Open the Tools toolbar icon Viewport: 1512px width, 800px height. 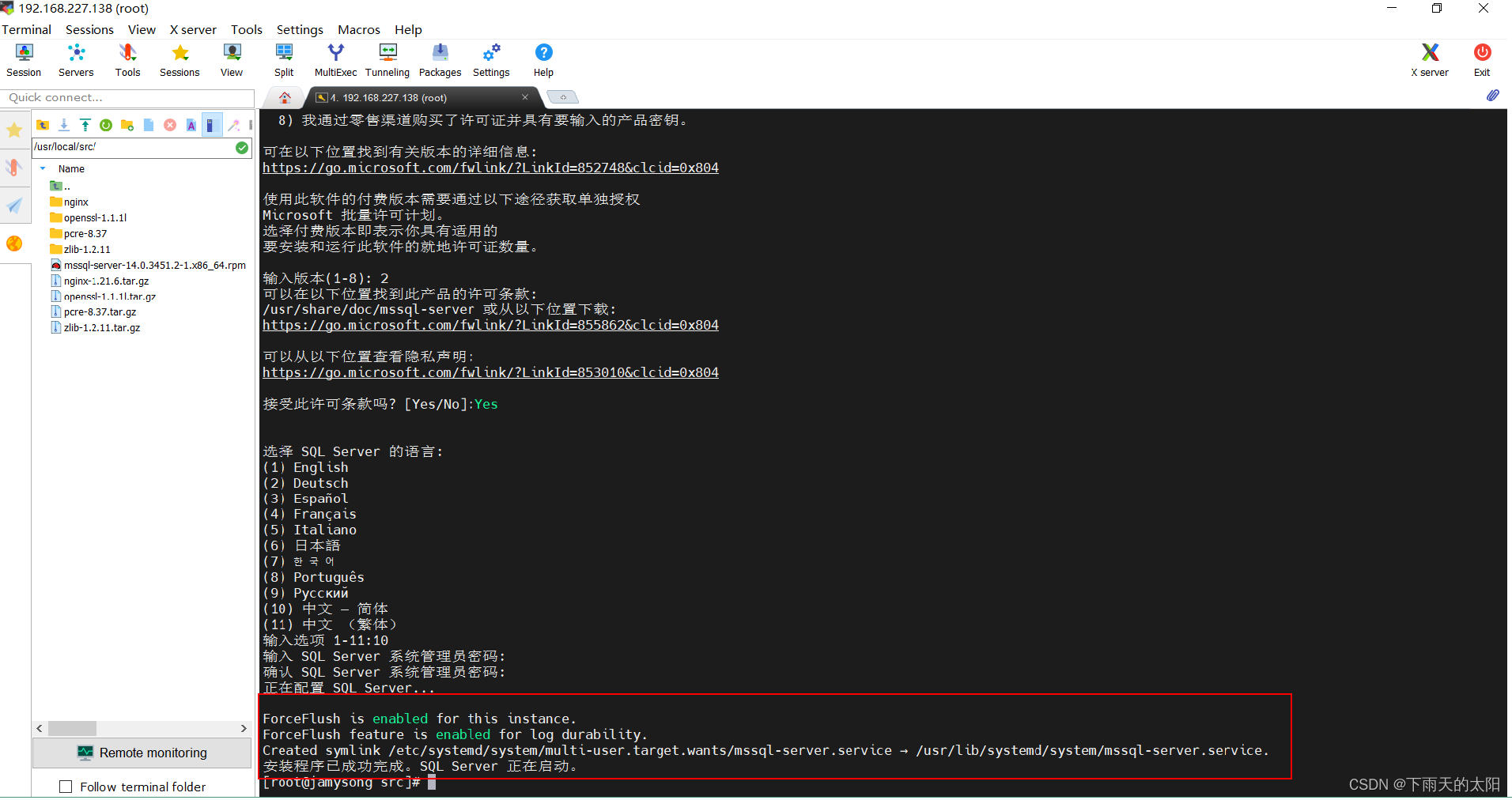(x=127, y=60)
